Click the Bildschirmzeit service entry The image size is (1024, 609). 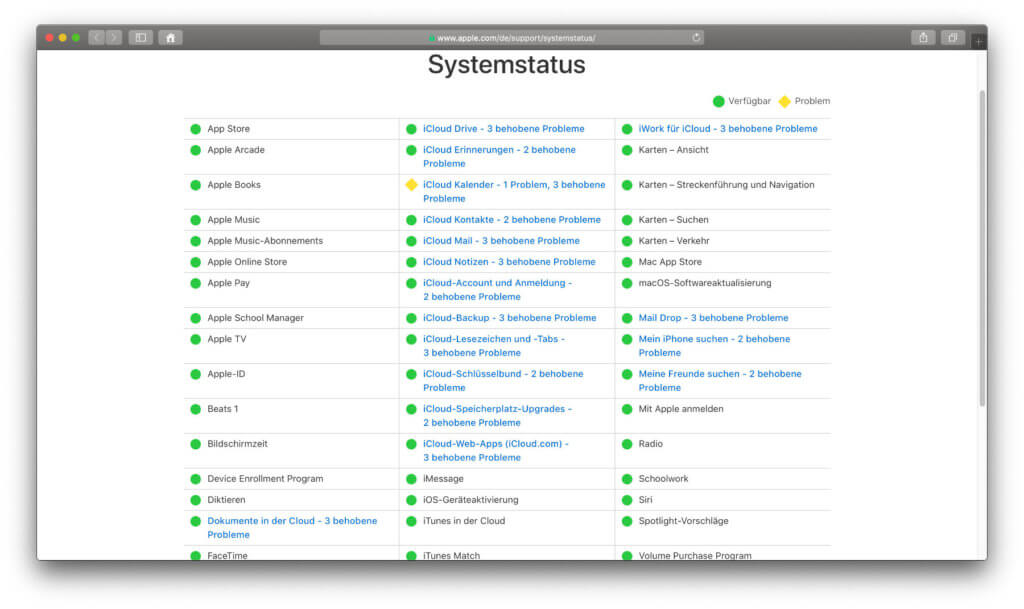237,443
